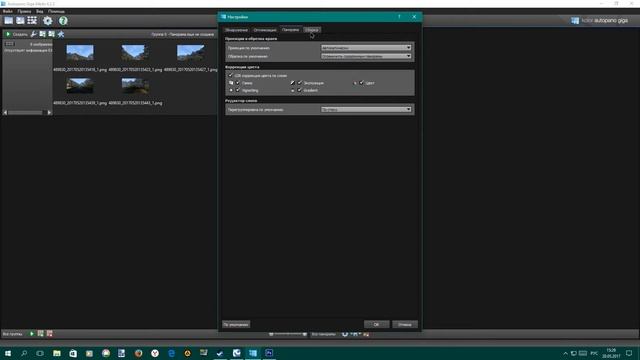640x360 pixels.
Task: Open the default projection dropdown
Action: pos(366,48)
